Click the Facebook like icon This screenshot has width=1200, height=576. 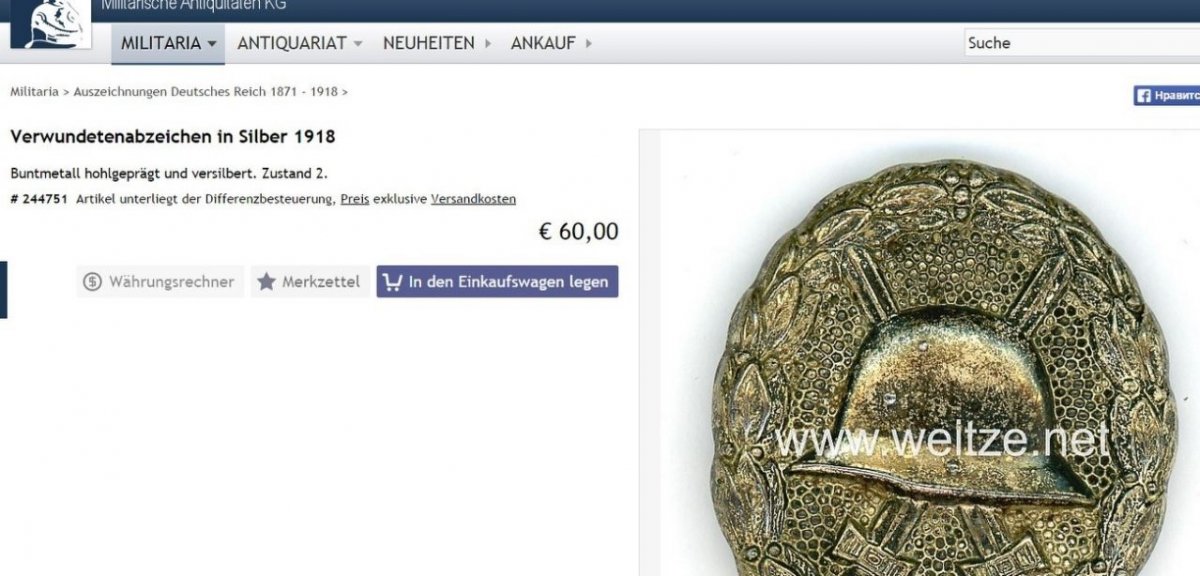[1143, 96]
